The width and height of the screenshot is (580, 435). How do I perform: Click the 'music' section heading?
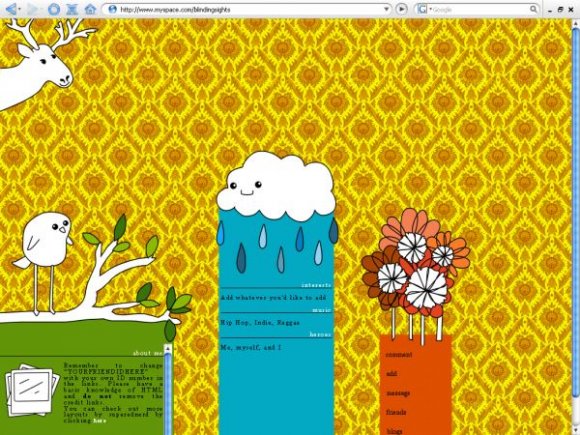321,310
